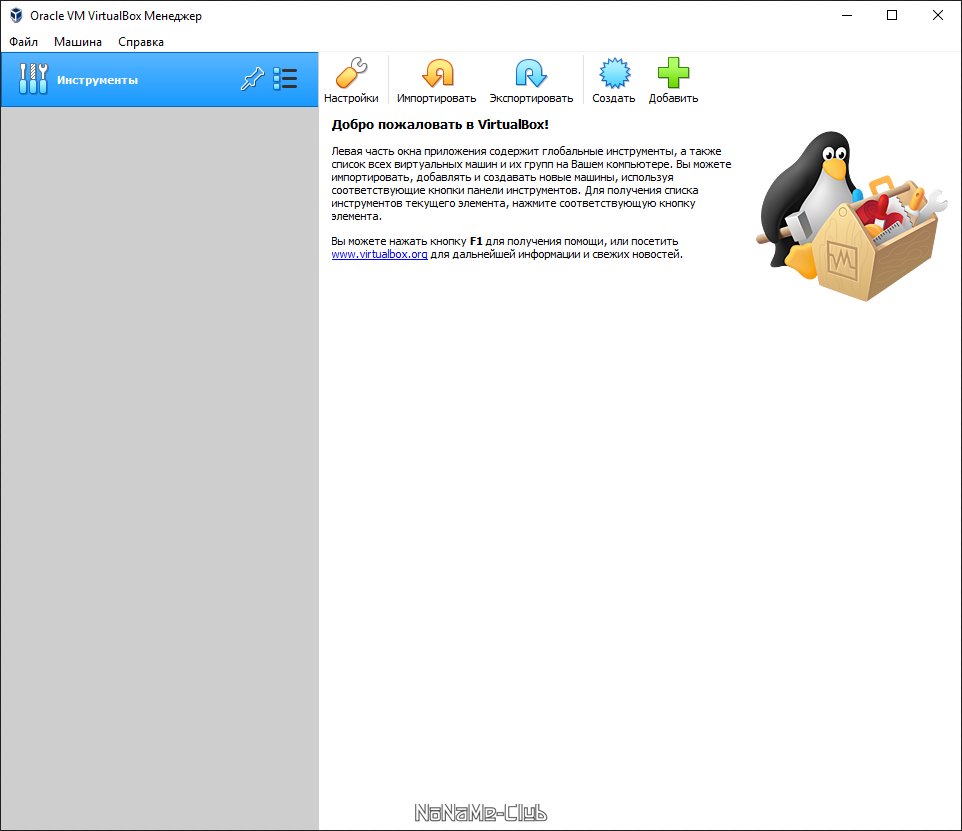This screenshot has width=962, height=831.
Task: Open the Справка menu
Action: pos(141,42)
